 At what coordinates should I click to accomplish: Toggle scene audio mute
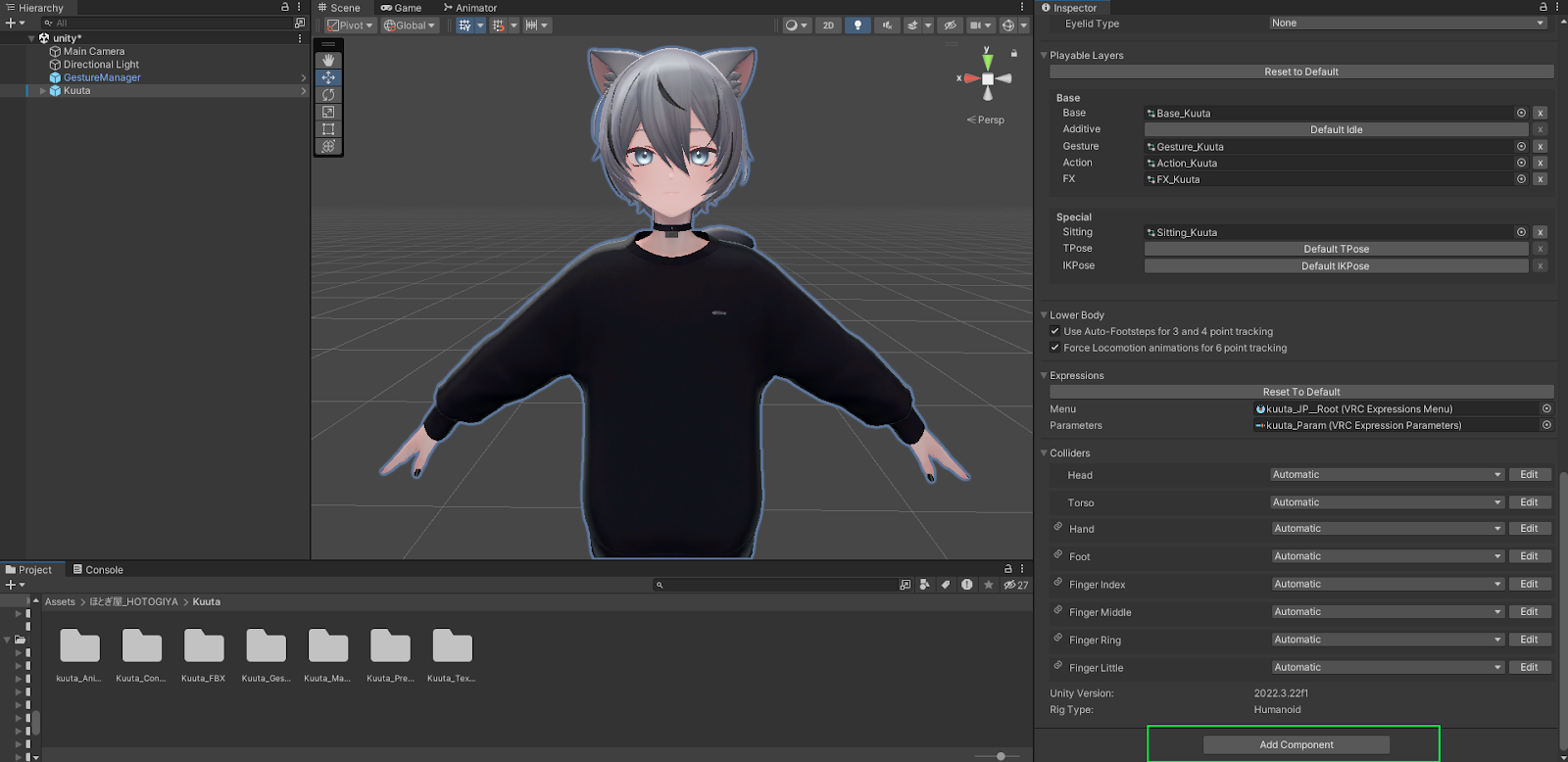(x=887, y=25)
